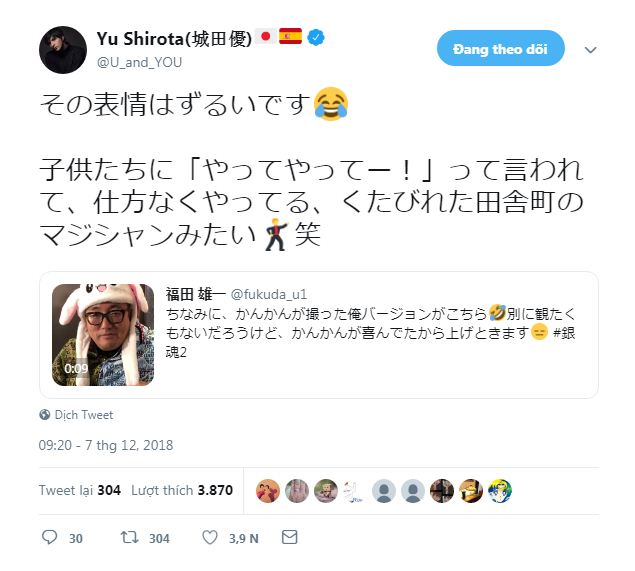
Task: Click the 09:20 - 7 thg 12, 2018 timestamp
Action: [x=106, y=445]
